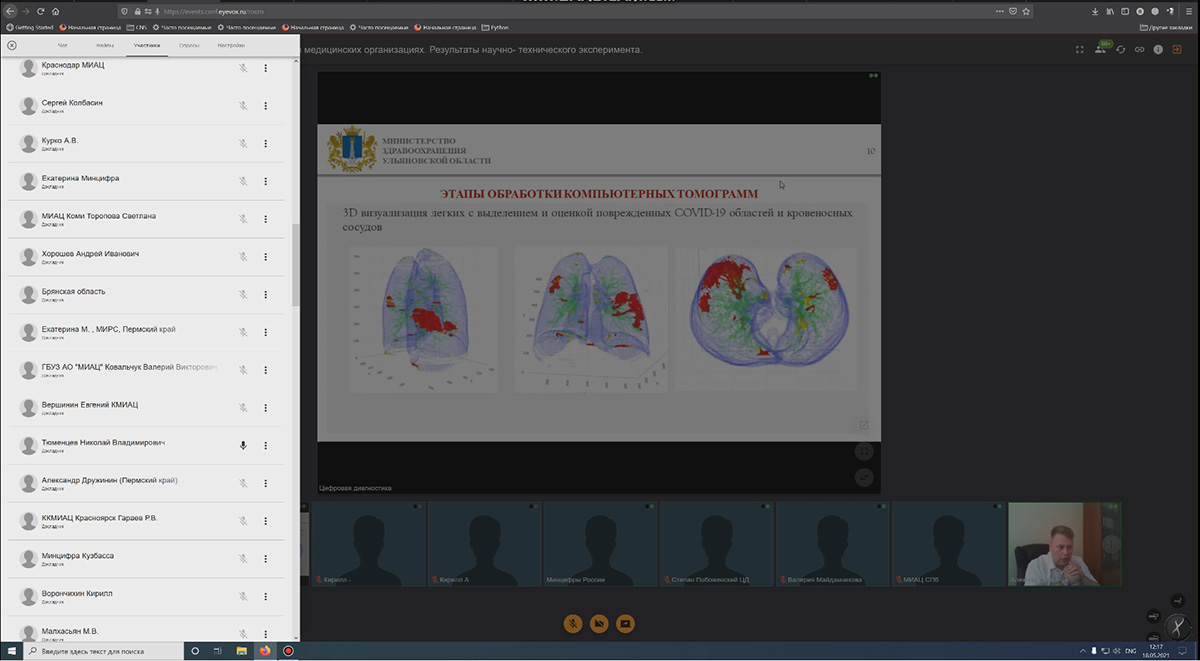Toggle your microphone in bottom controls
Image resolution: width=1200 pixels, height=661 pixels.
point(573,623)
